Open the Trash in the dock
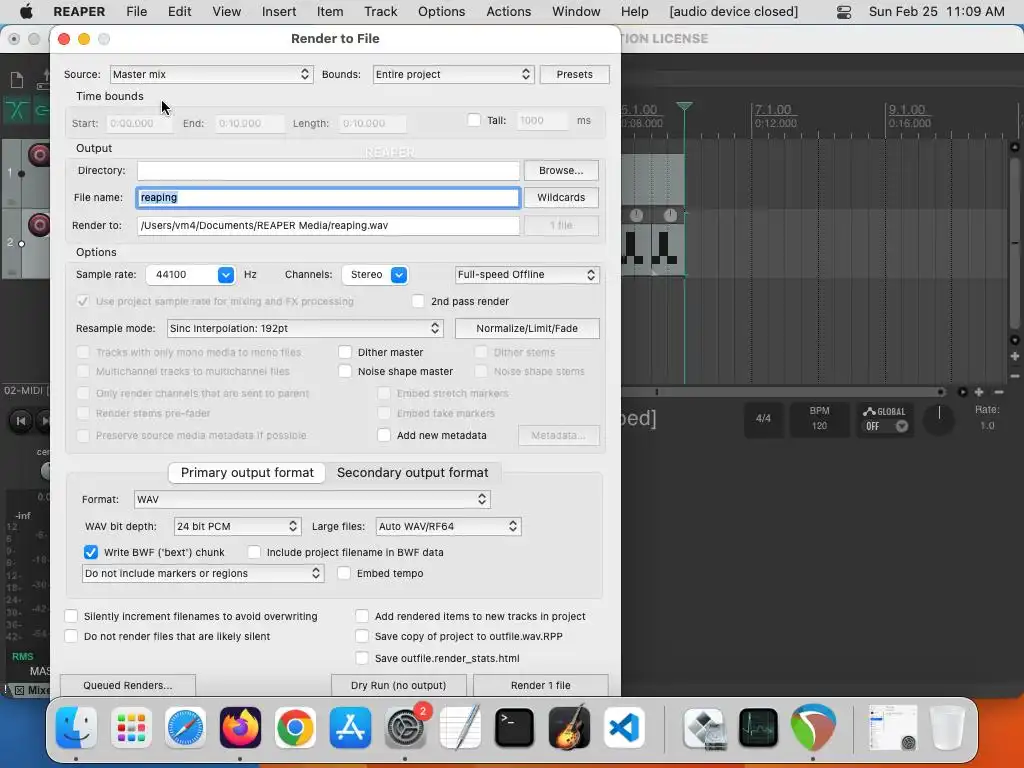This screenshot has height=768, width=1024. click(x=947, y=728)
